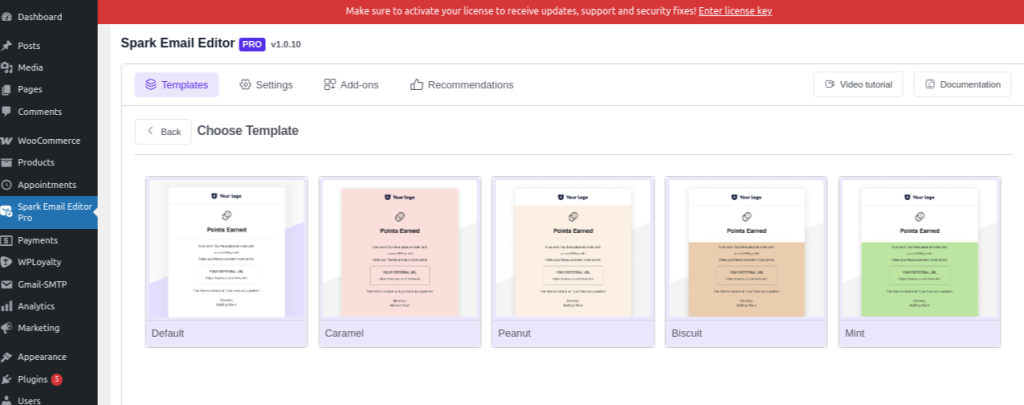
Task: Click the WPLoyalty icon in sidebar
Action: pos(7,263)
